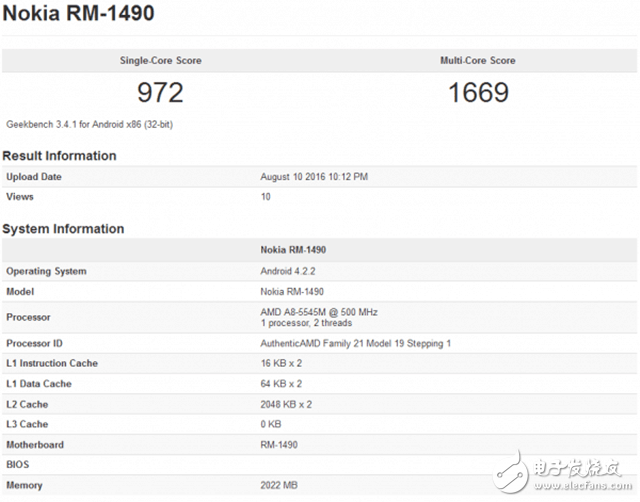Select the Views row label
Image resolution: width=640 pixels, height=502 pixels.
[21, 197]
